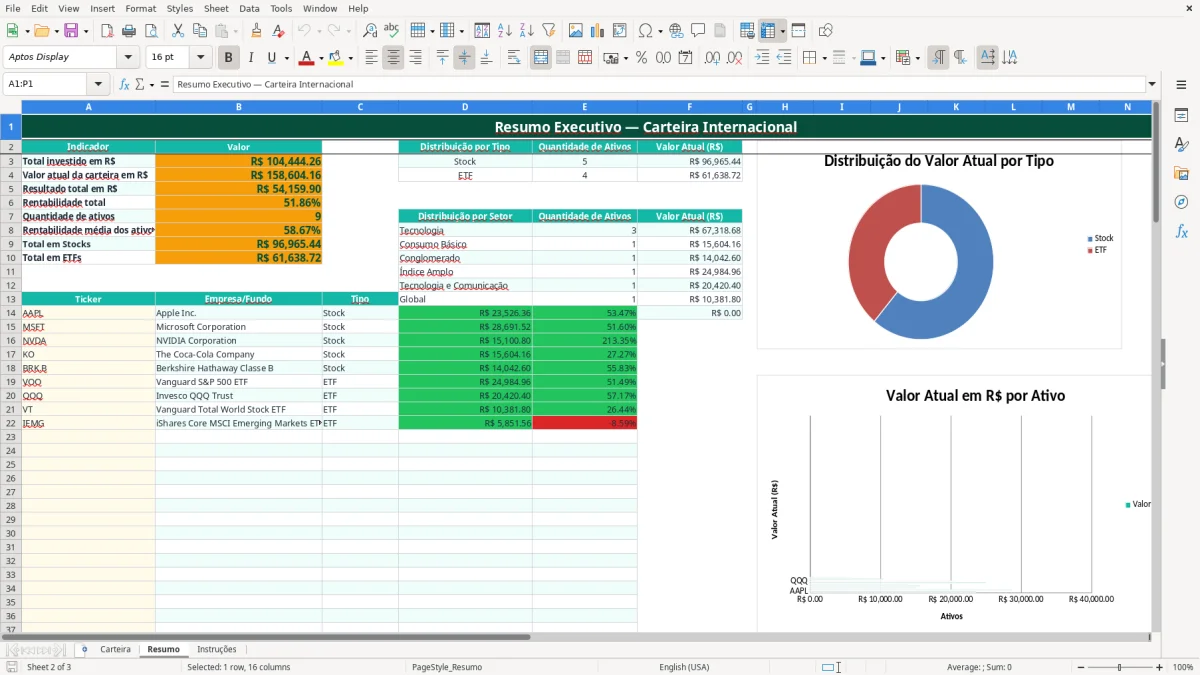Insert a hyperlink
This screenshot has height=675, width=1200.
click(x=676, y=31)
